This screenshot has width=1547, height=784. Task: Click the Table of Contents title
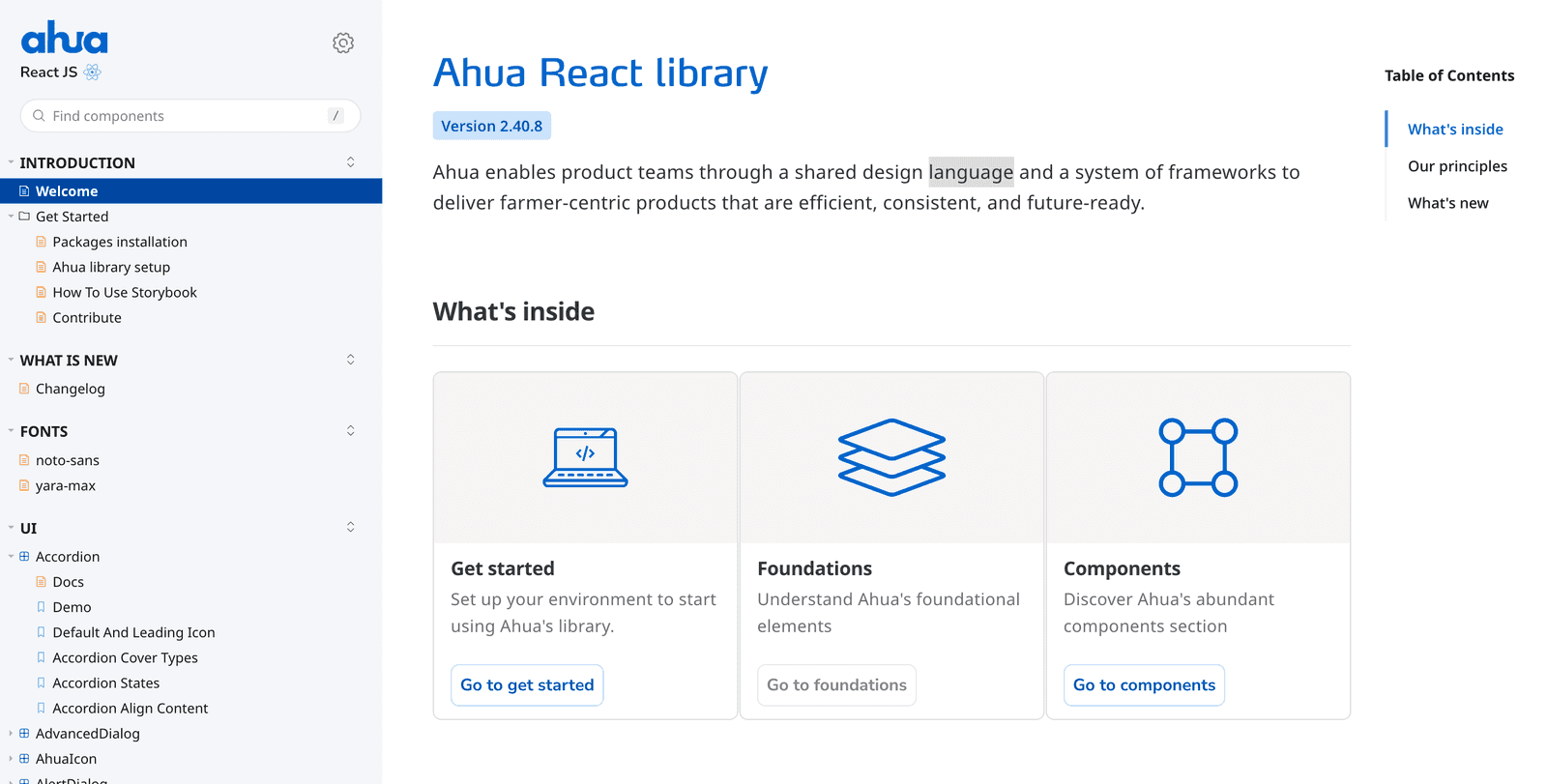(x=1449, y=75)
